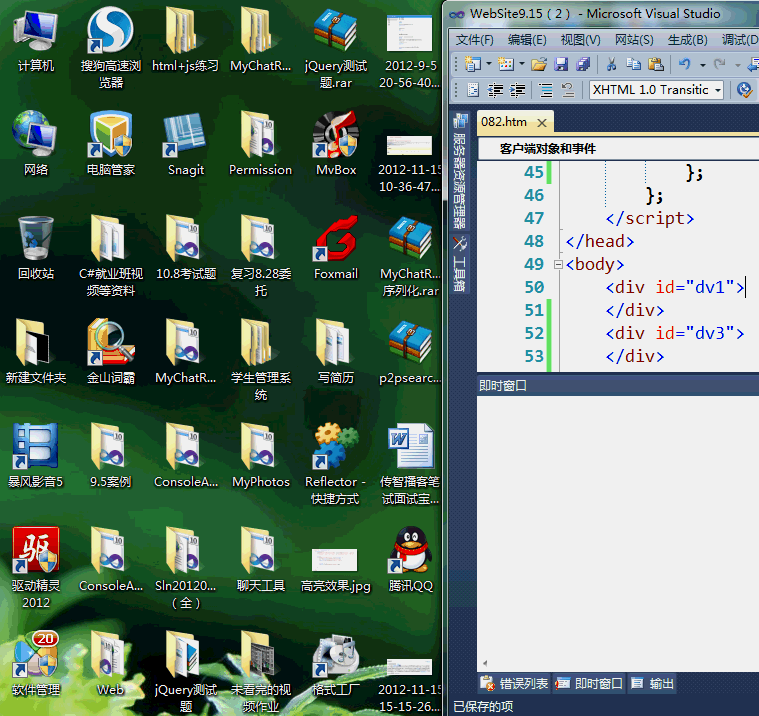Cut selection using the scissors icon
759x716 pixels.
pyautogui.click(x=610, y=64)
